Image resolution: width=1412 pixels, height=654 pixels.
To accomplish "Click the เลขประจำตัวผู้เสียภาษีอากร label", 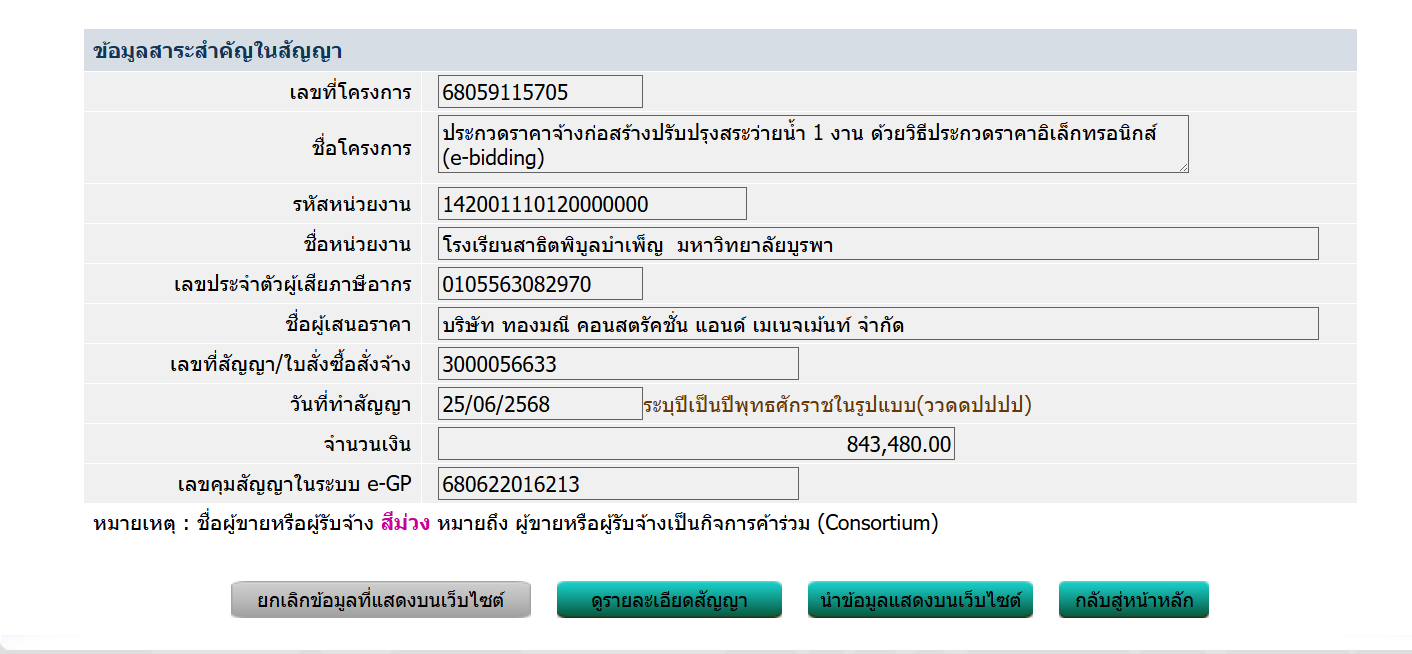I will (292, 284).
